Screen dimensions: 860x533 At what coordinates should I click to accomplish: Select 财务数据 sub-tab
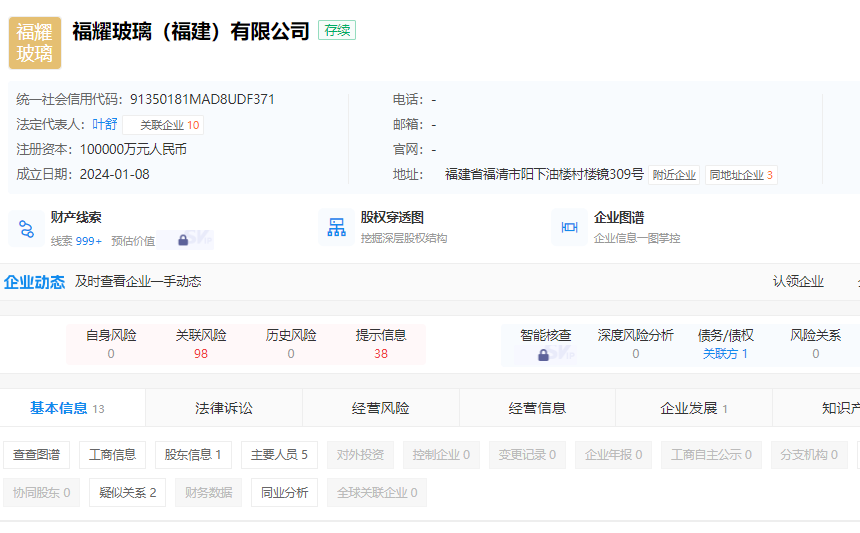pyautogui.click(x=208, y=492)
